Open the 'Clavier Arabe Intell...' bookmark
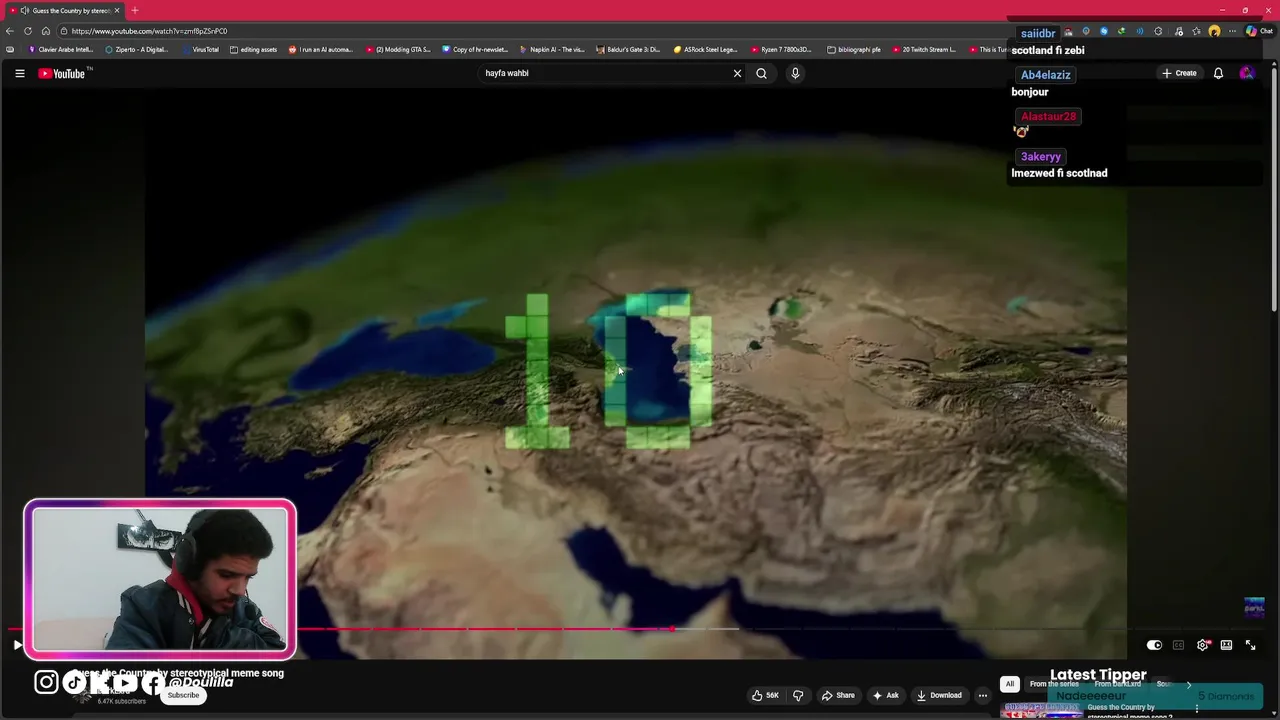This screenshot has height=720, width=1280. pos(61,49)
